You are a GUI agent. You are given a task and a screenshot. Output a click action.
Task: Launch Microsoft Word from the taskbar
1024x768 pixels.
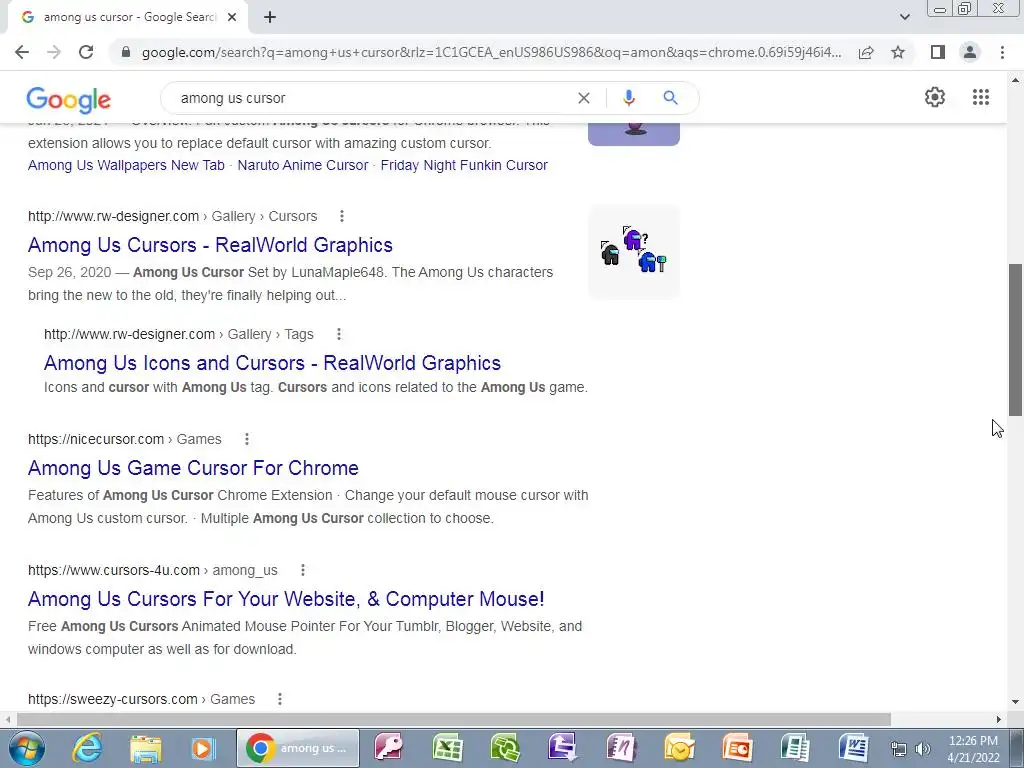(853, 748)
